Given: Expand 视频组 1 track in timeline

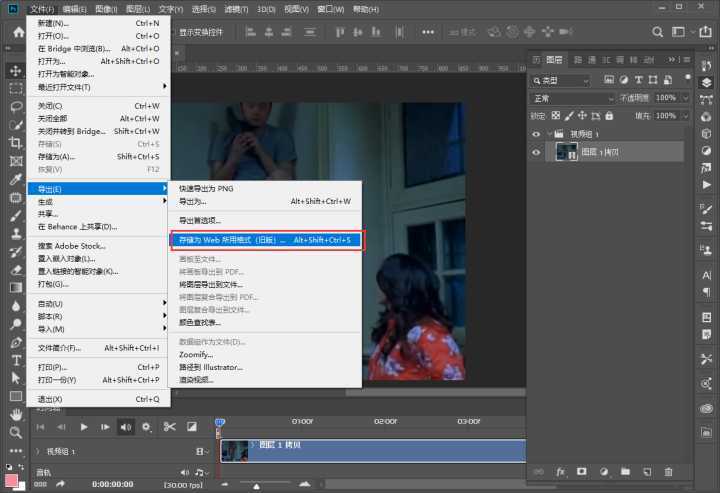Looking at the screenshot, I should 38,451.
